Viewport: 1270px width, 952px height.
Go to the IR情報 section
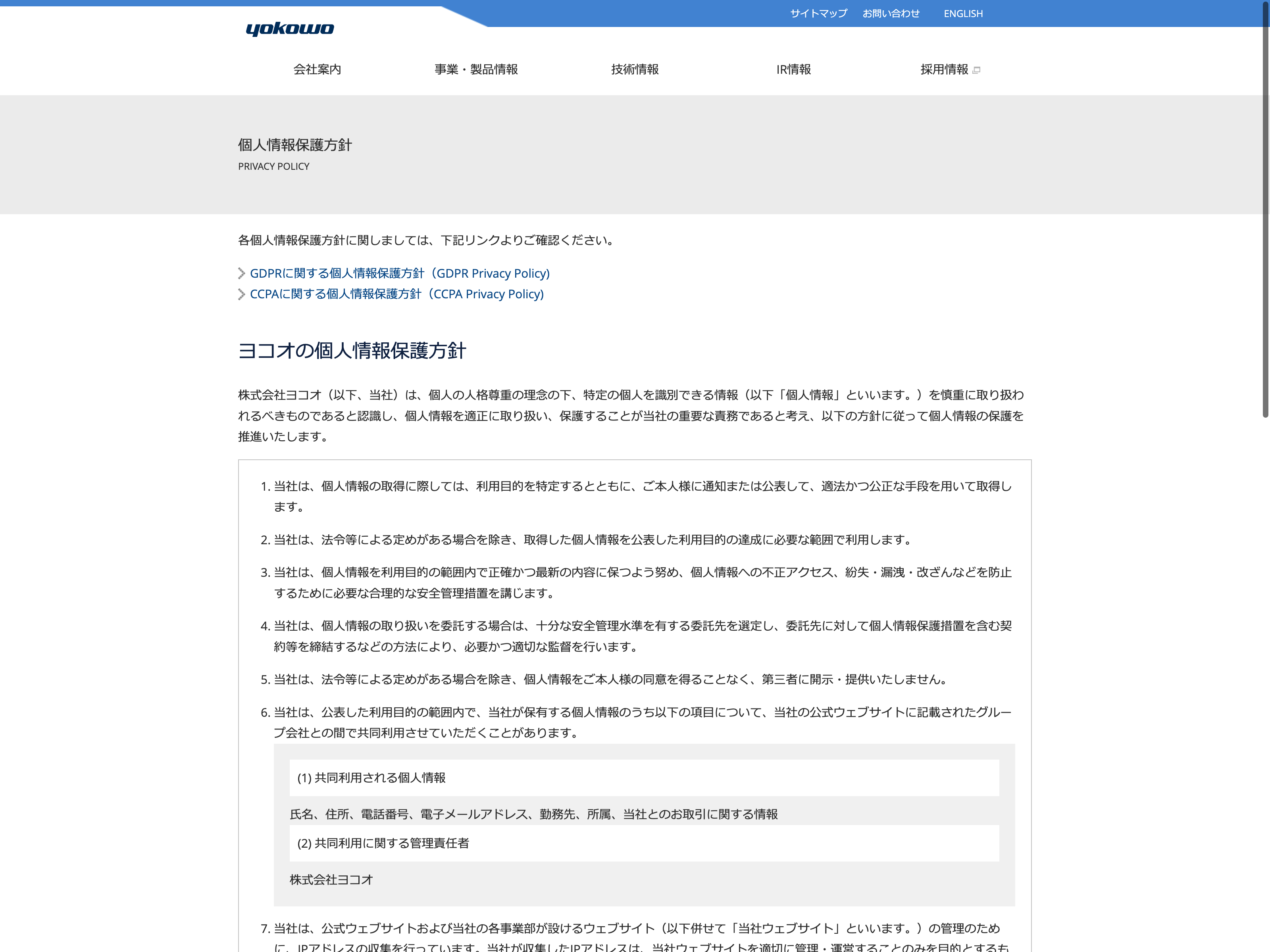coord(793,69)
